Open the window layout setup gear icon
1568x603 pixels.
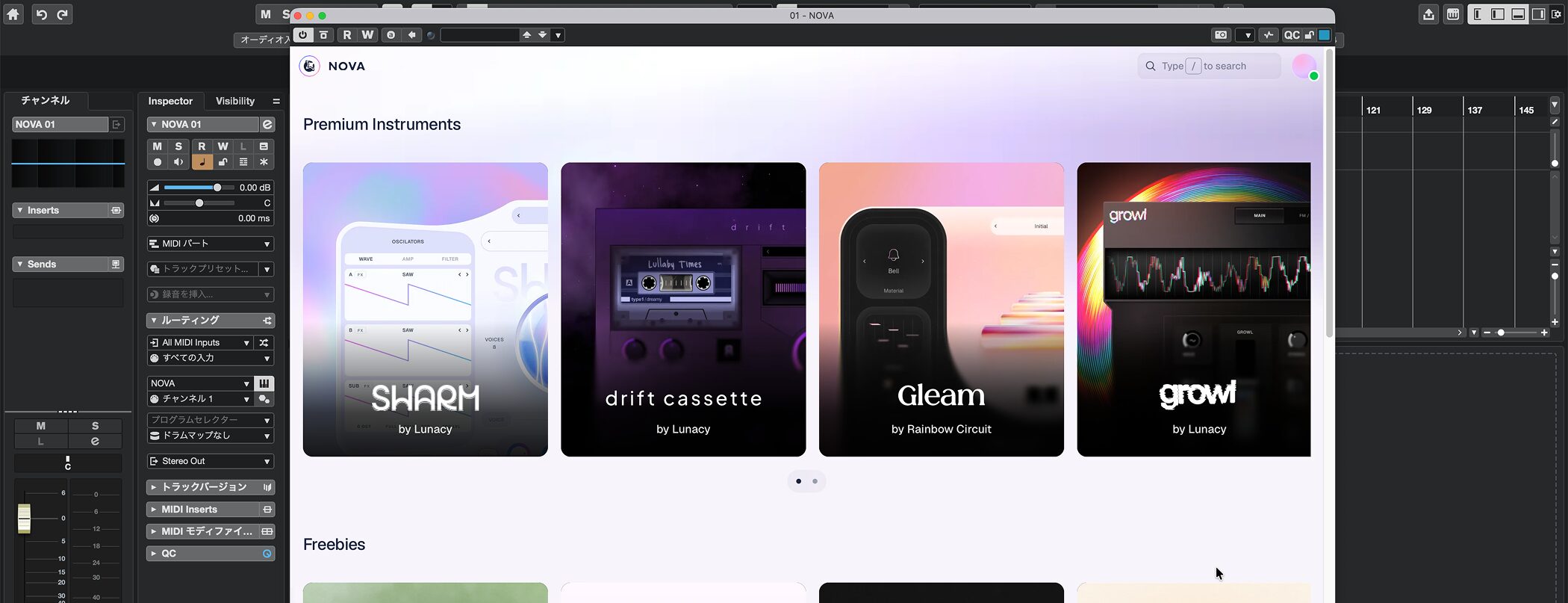pos(1557,14)
